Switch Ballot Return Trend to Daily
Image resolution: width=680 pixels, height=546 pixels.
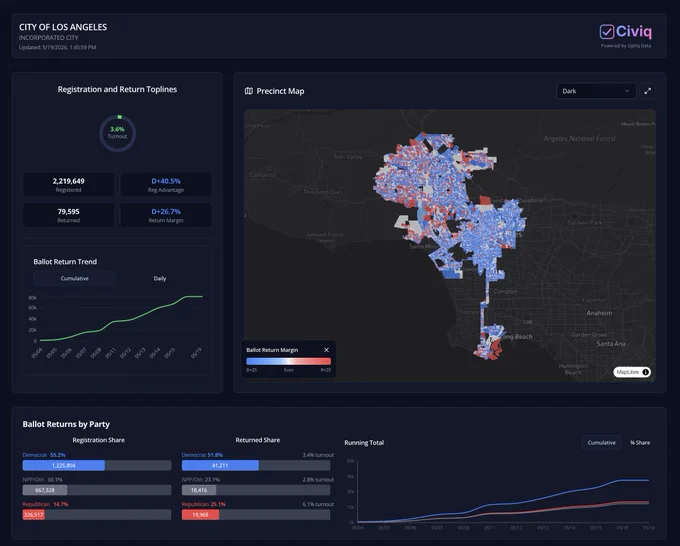click(x=160, y=278)
